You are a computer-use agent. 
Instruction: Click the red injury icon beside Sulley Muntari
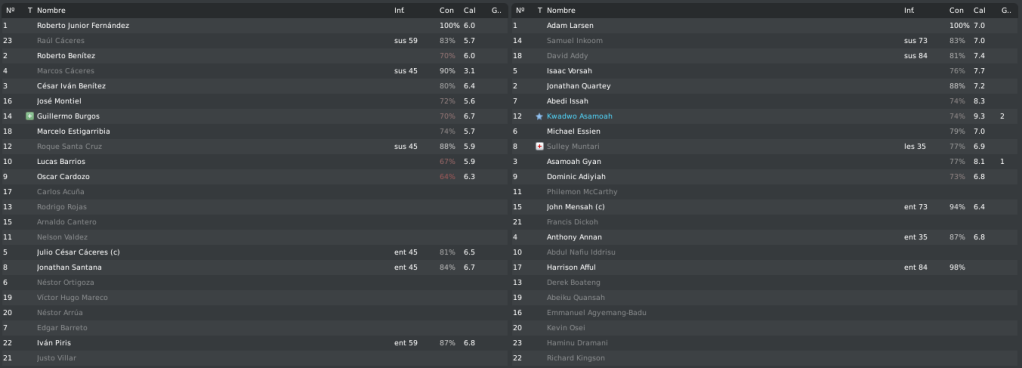pos(539,147)
